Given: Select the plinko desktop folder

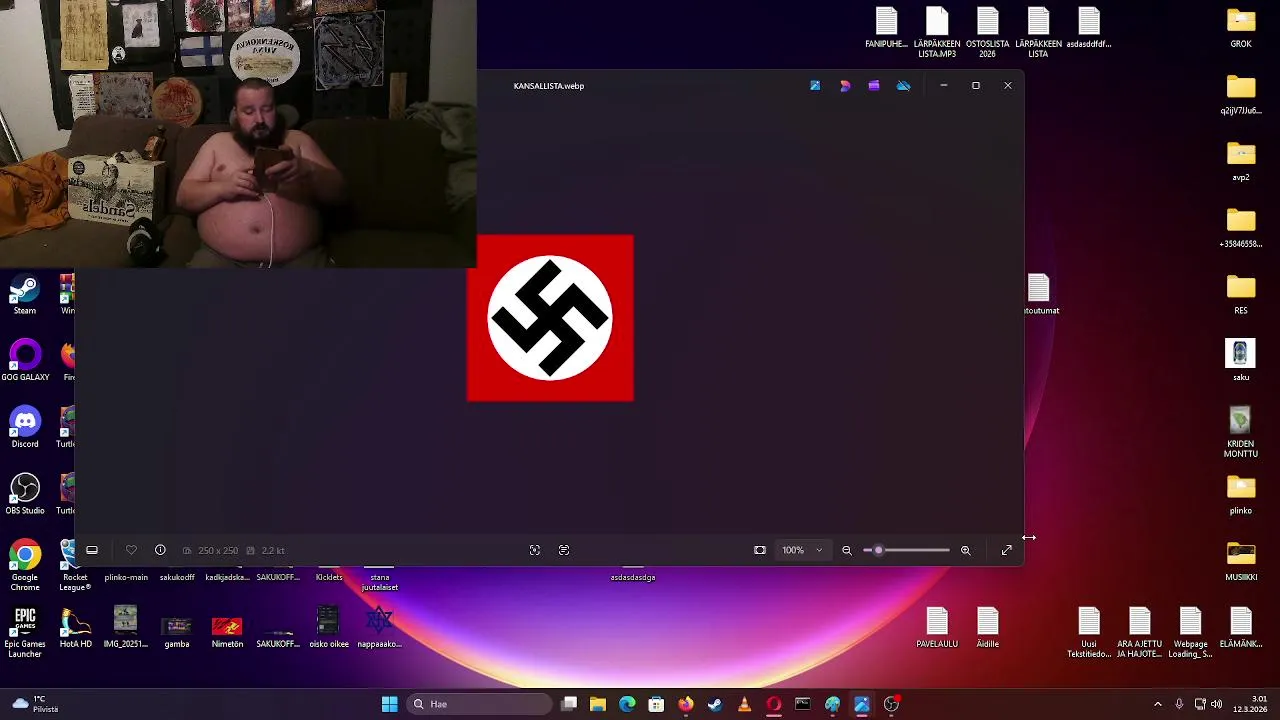Looking at the screenshot, I should click(1241, 495).
